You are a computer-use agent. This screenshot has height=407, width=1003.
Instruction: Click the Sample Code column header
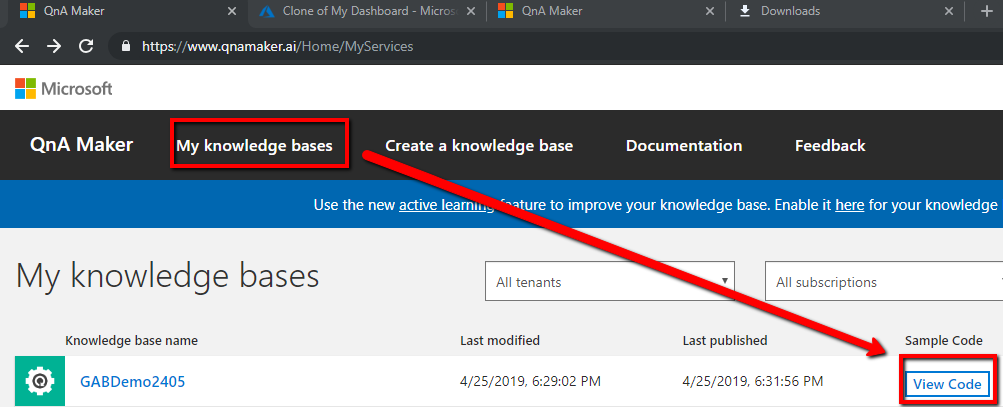pos(944,340)
